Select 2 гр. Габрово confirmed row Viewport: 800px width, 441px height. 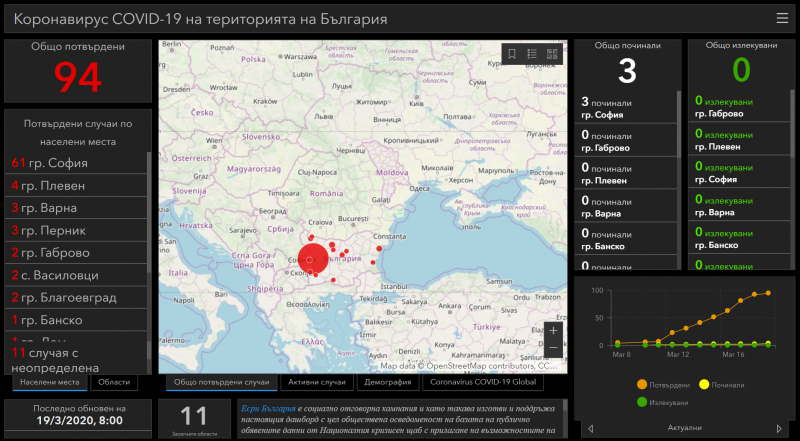(76, 253)
